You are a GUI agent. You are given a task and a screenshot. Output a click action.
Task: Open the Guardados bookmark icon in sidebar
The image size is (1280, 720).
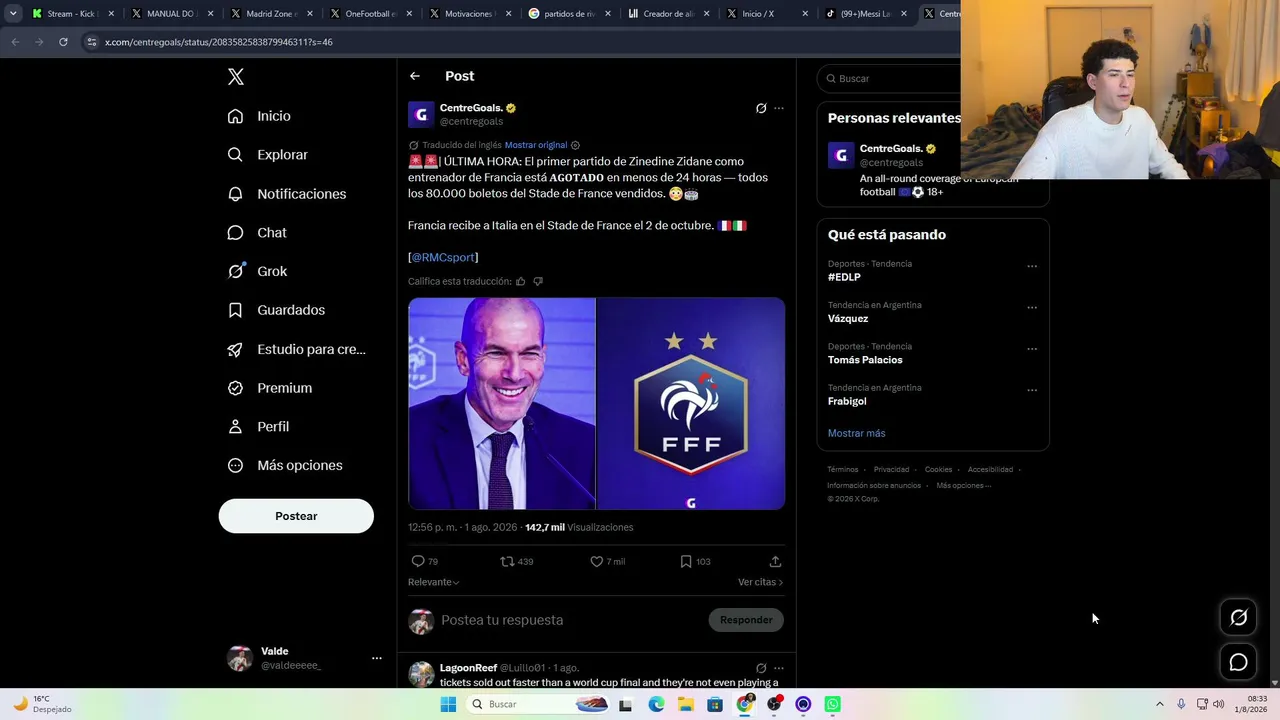coord(235,310)
